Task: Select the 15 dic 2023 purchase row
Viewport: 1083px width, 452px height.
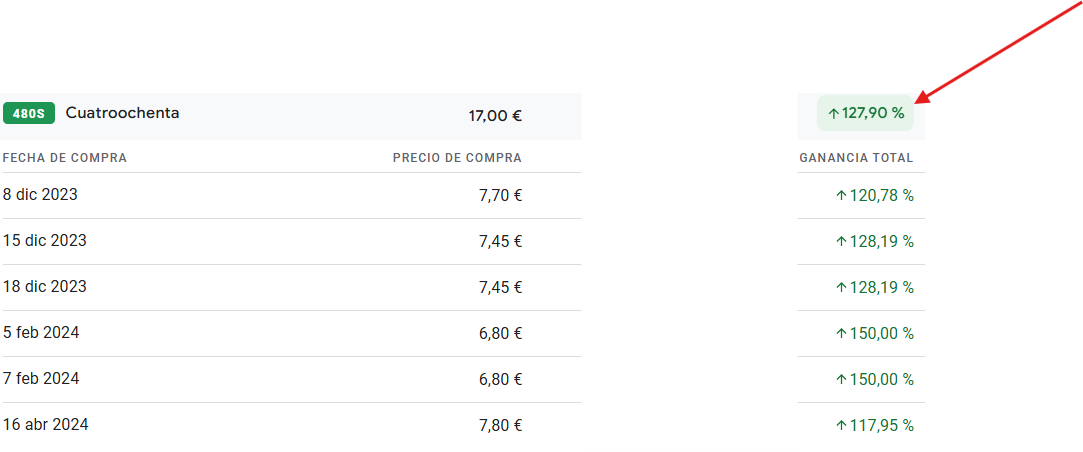Action: pyautogui.click(x=463, y=241)
